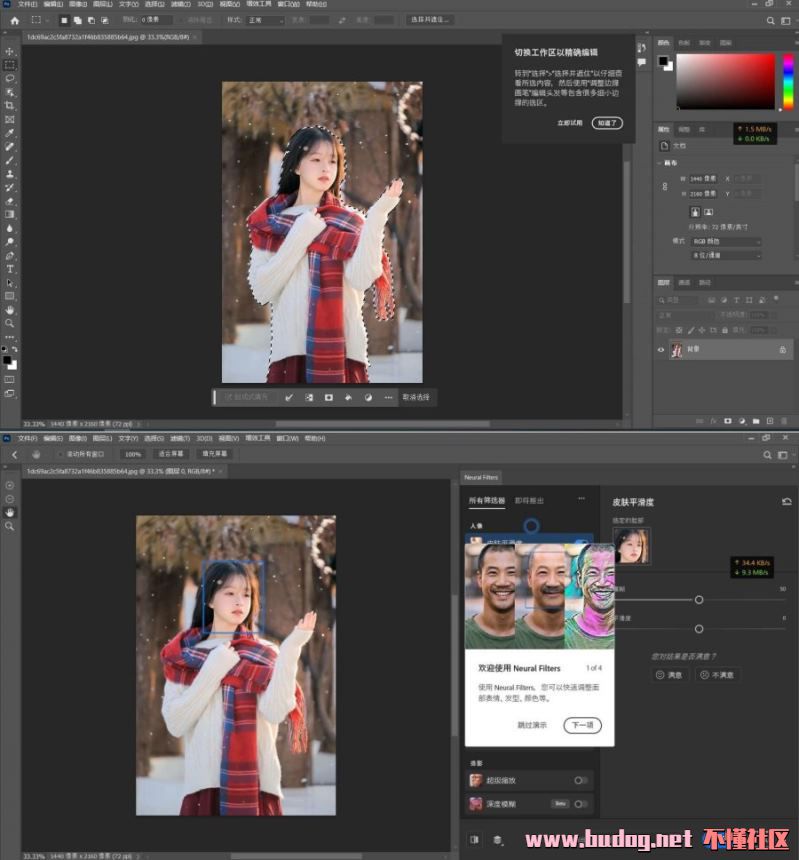Select portrait canvas orientation button
The image size is (799, 860).
695,212
